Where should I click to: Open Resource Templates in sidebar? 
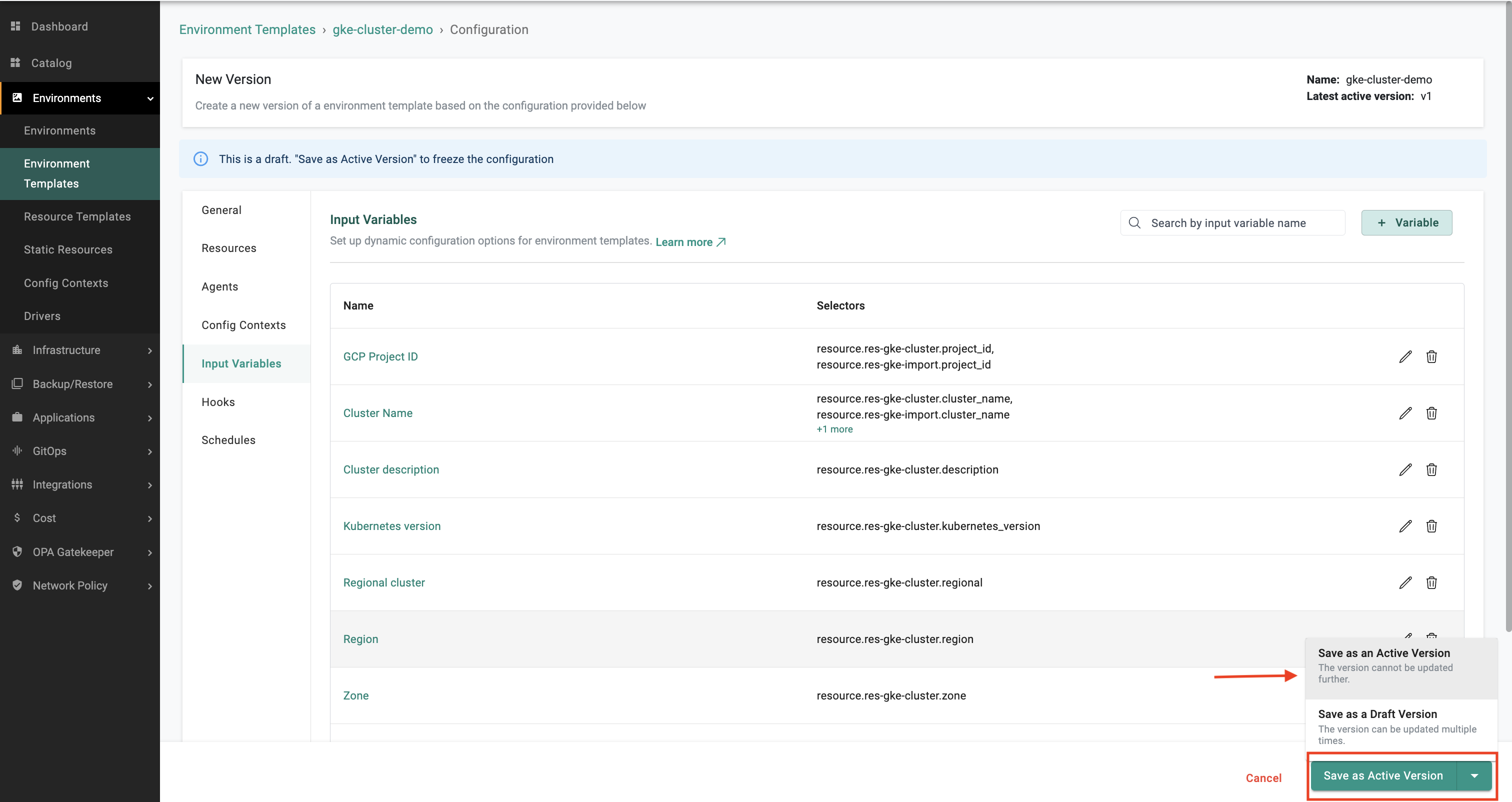pyautogui.click(x=80, y=216)
